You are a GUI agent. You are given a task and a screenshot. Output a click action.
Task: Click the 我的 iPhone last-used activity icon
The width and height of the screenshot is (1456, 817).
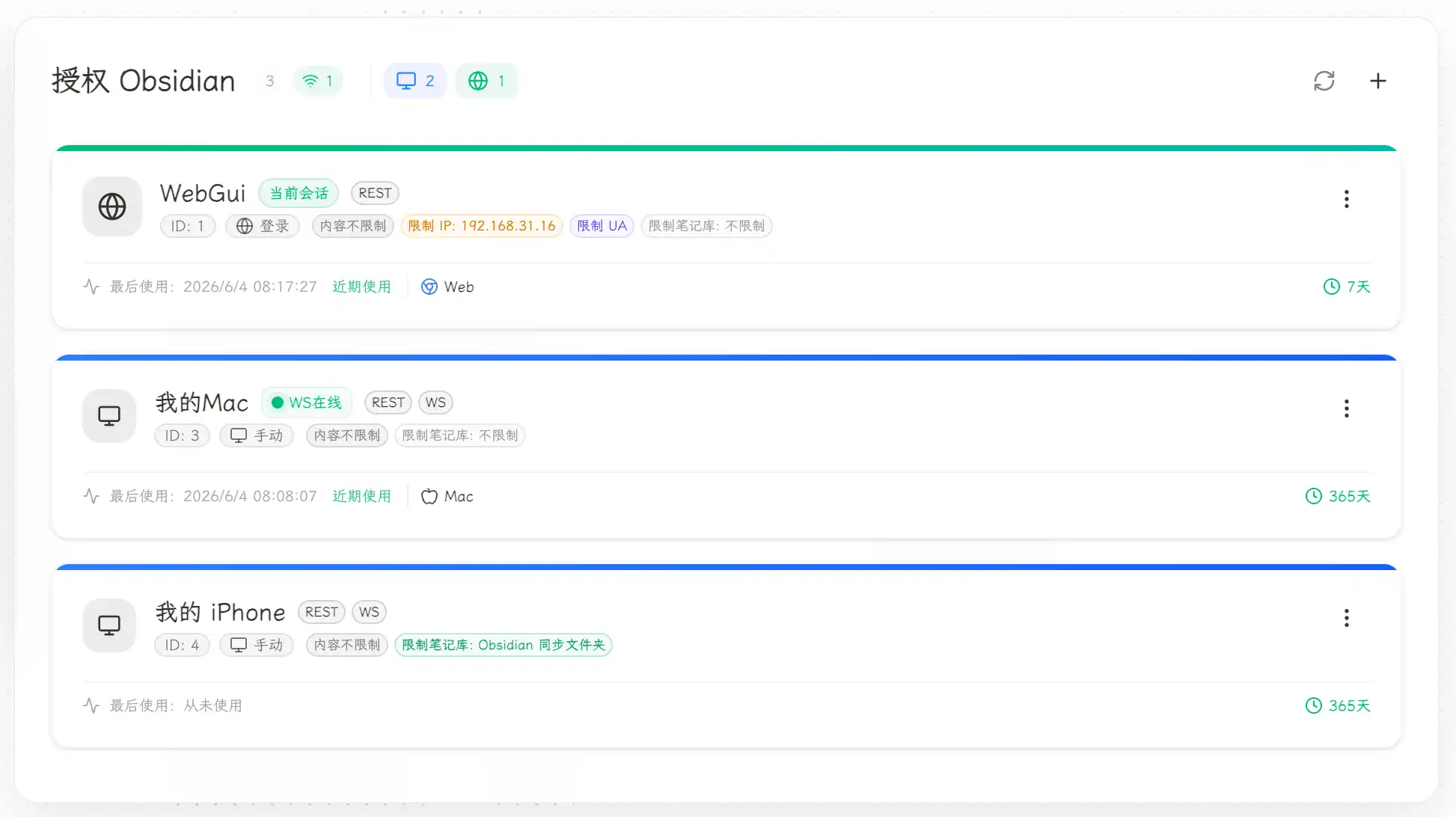(x=91, y=706)
